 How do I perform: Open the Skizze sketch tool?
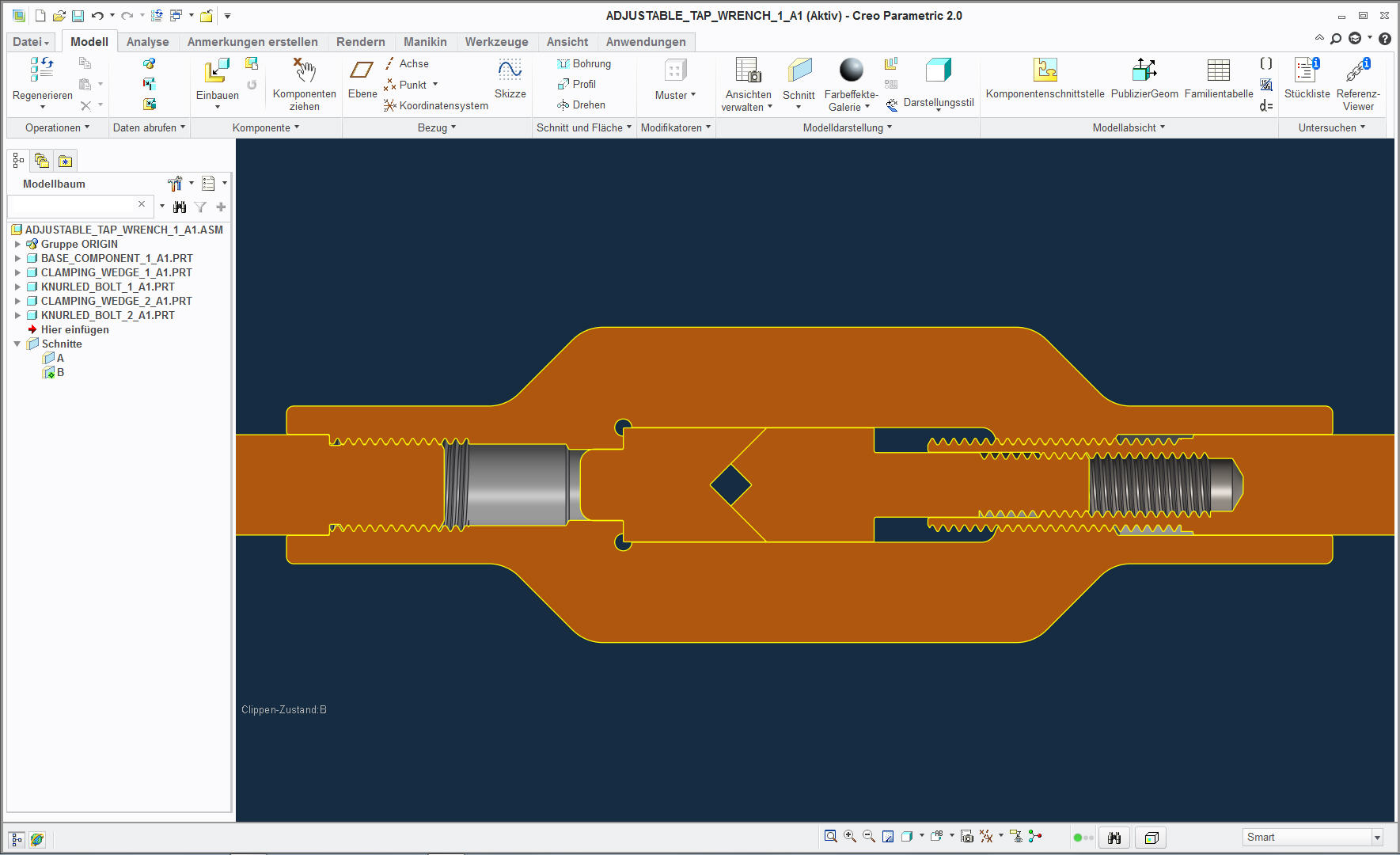click(x=510, y=71)
